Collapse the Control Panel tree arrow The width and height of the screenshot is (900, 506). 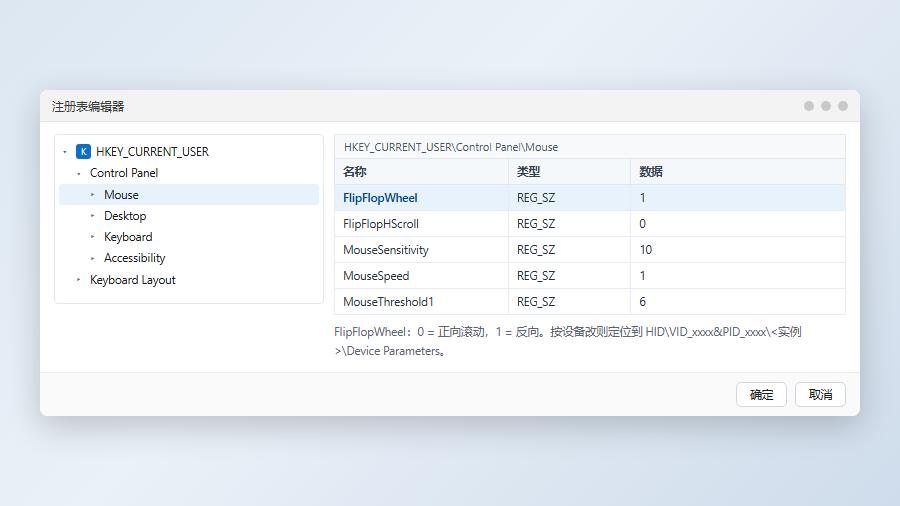pyautogui.click(x=79, y=173)
